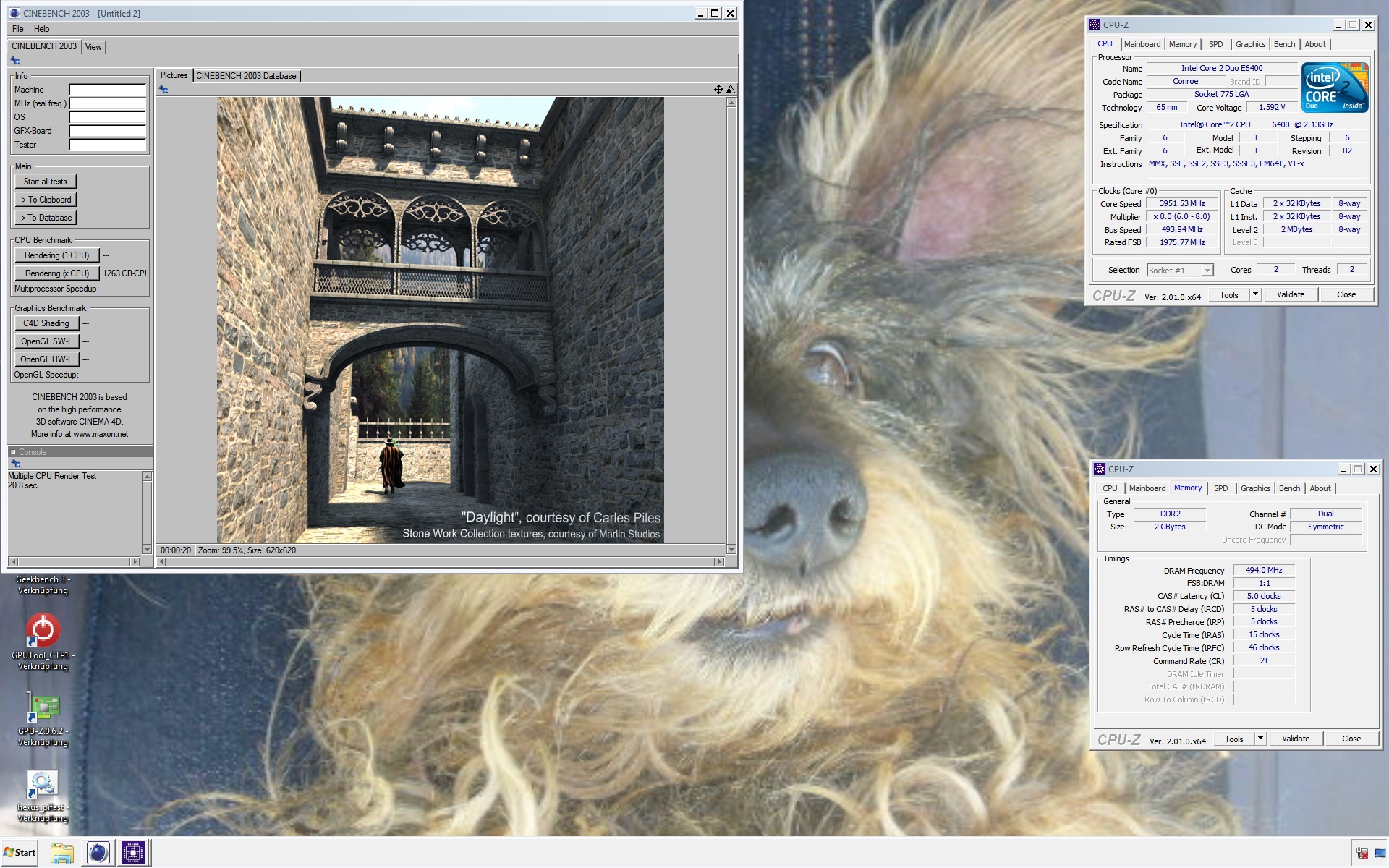Click the Cinebench title bar app icon
Viewport: 1389px width, 868px height.
tap(14, 13)
